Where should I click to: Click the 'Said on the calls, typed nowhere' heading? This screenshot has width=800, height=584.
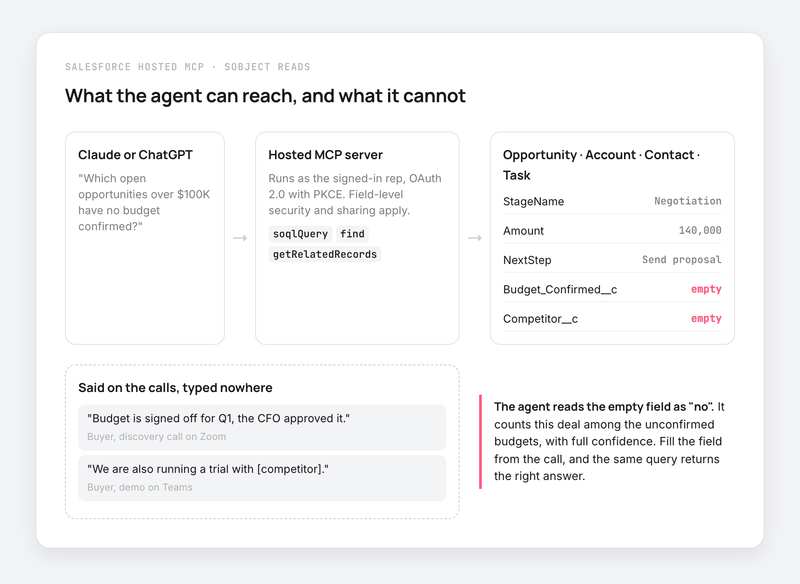175,388
